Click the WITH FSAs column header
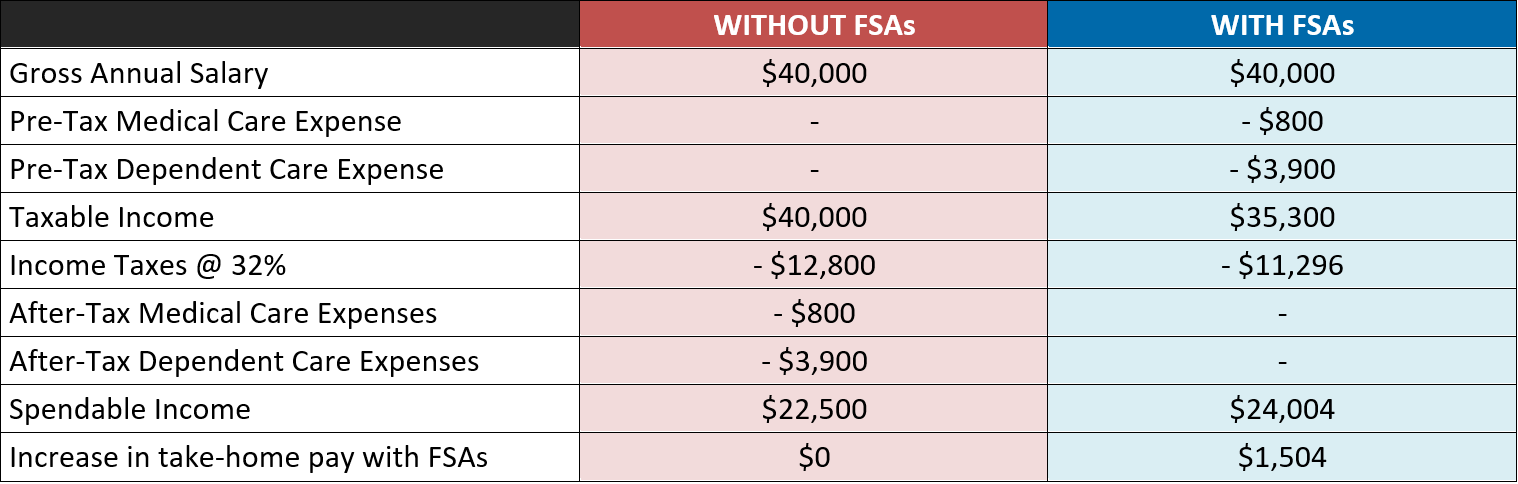Screen dimensions: 1518x484 [1282, 25]
